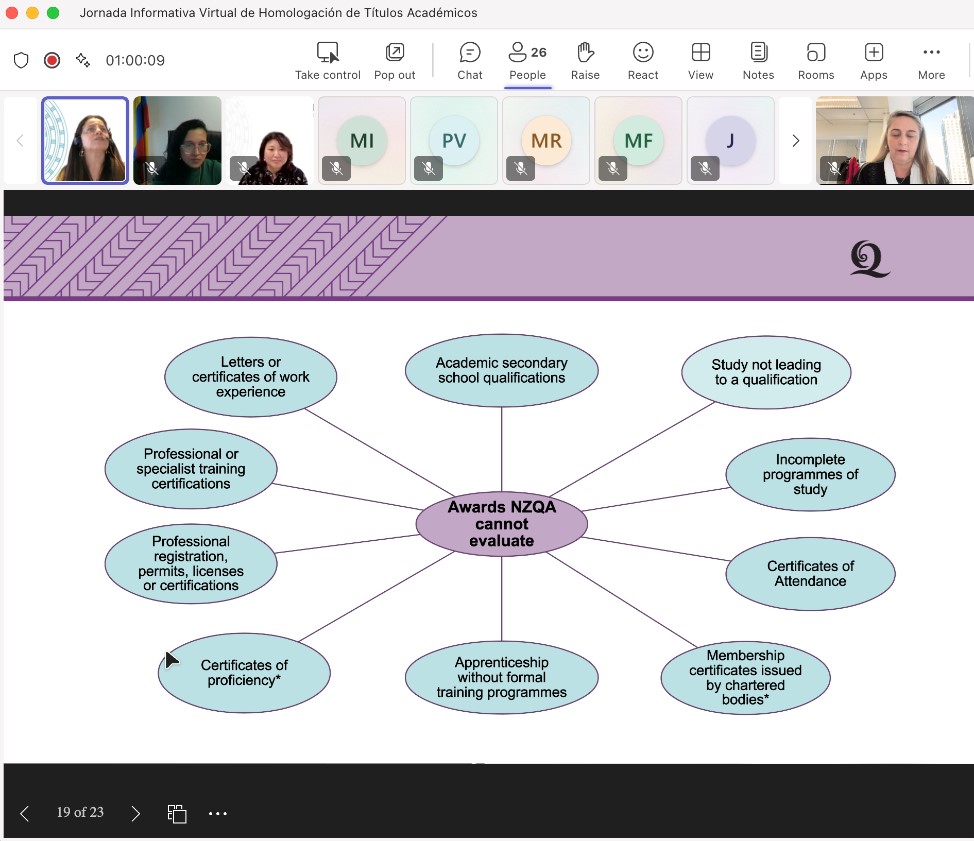Screen dimensions: 974x841
Task: Raise your hand
Action: point(585,61)
